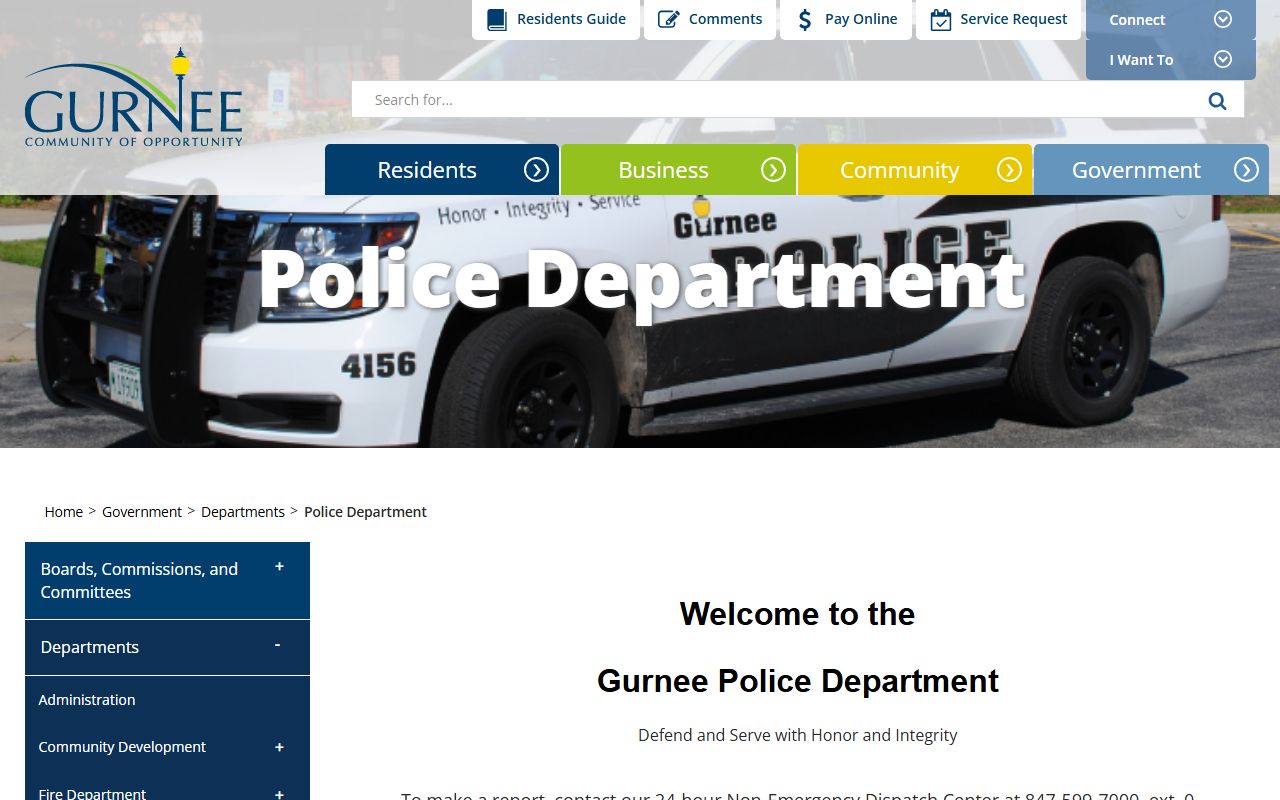Open the Community menu
Viewport: 1280px width, 800px height.
point(915,170)
